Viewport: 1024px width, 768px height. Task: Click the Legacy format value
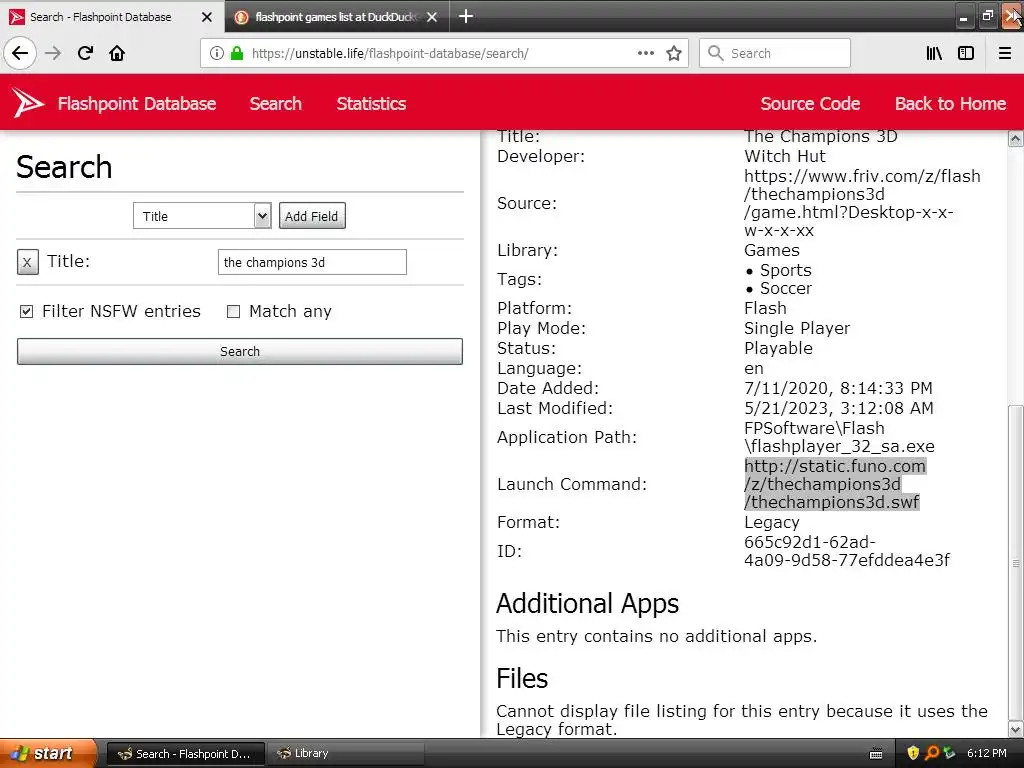pyautogui.click(x=771, y=522)
